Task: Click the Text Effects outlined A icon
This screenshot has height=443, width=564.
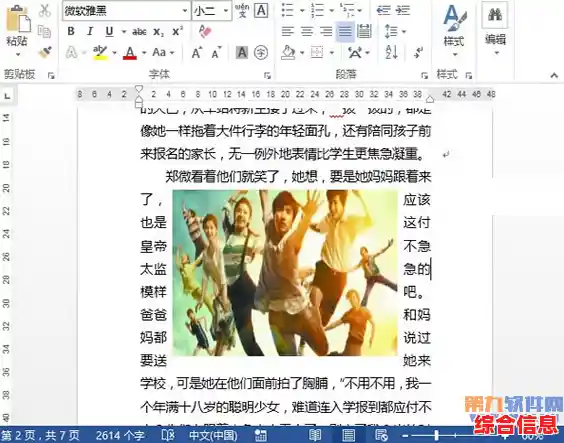Action: pos(71,52)
